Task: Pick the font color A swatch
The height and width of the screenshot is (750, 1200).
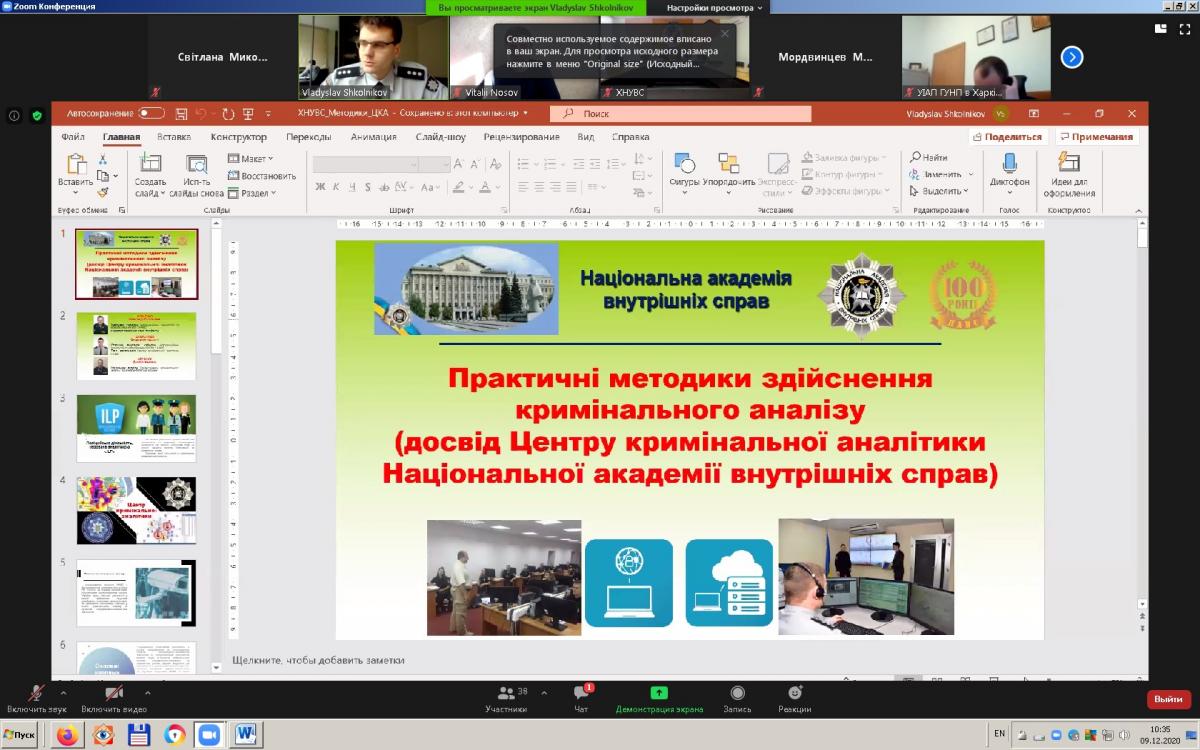Action: [x=485, y=187]
